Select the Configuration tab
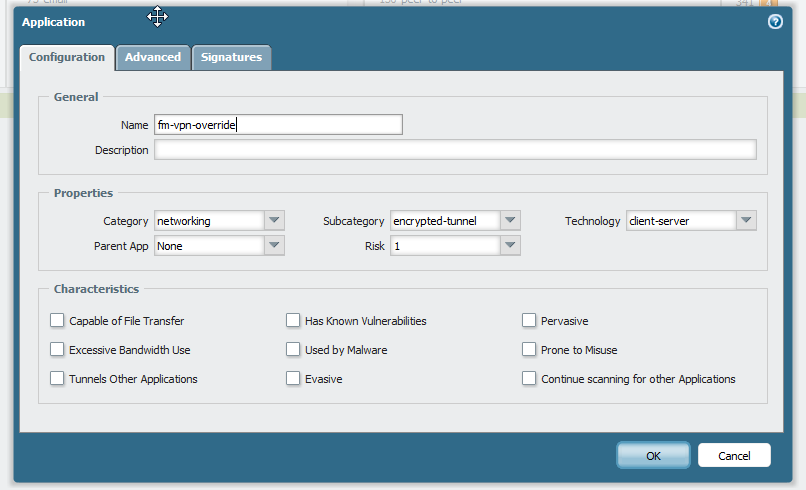806x490 pixels. (x=67, y=58)
